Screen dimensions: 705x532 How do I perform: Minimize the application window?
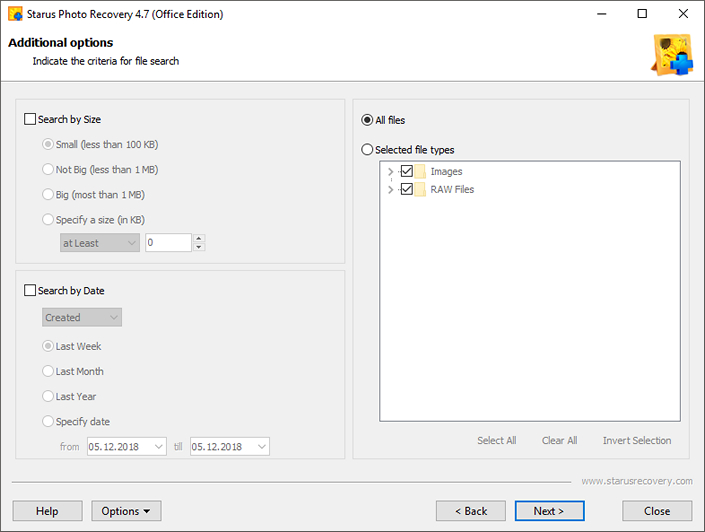click(602, 13)
